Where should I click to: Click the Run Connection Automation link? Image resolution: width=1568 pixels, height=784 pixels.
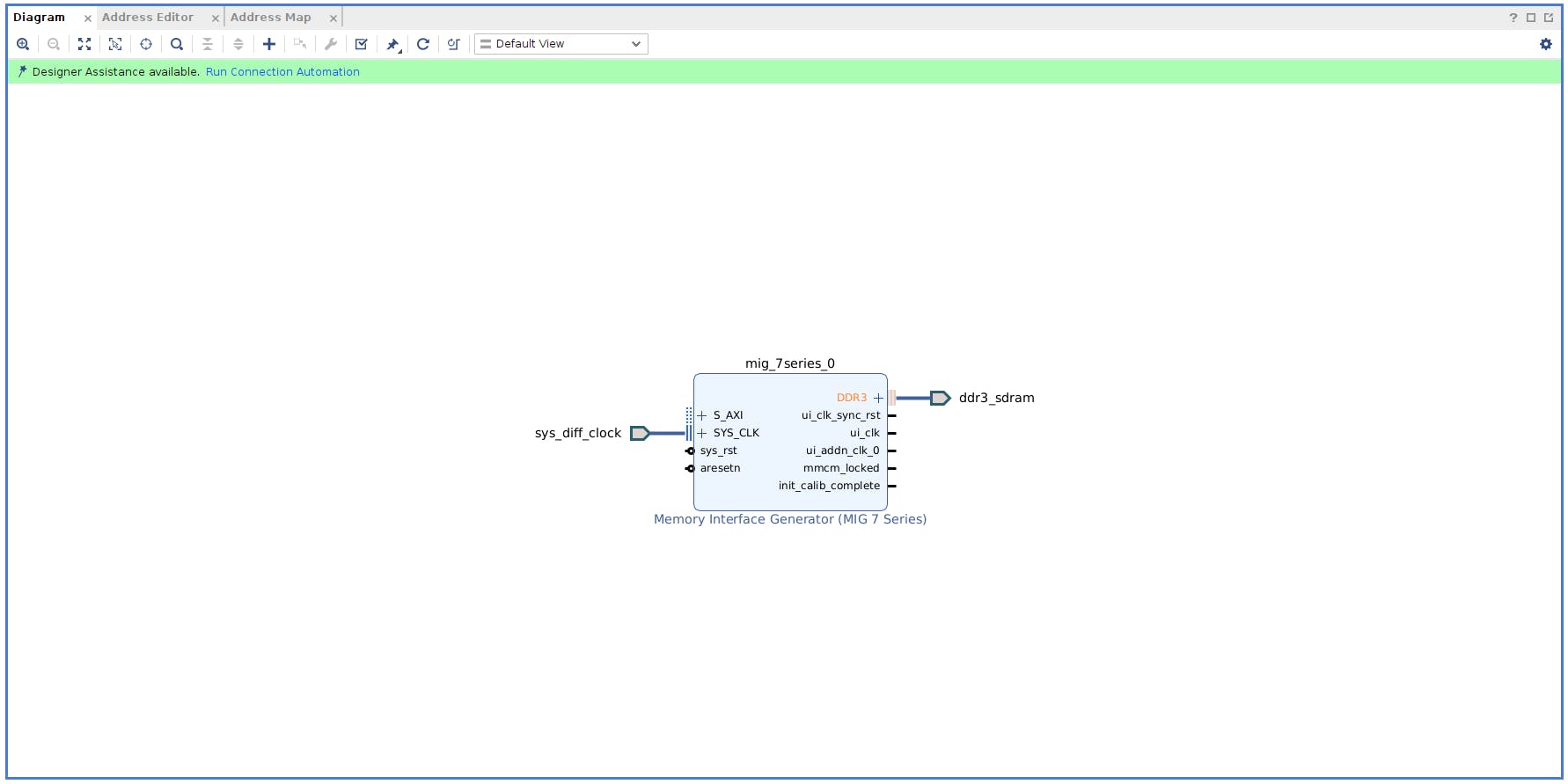(282, 72)
